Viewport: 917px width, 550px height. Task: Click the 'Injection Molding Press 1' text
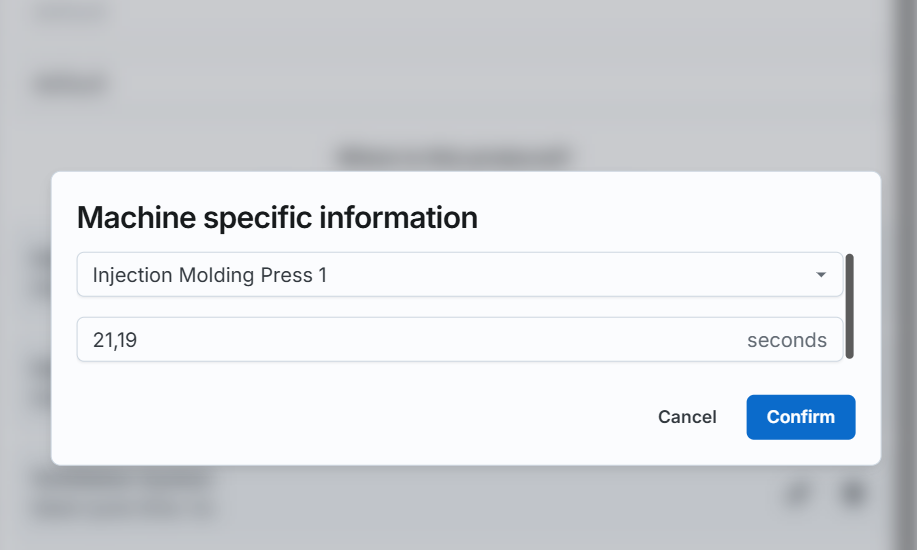pos(209,275)
